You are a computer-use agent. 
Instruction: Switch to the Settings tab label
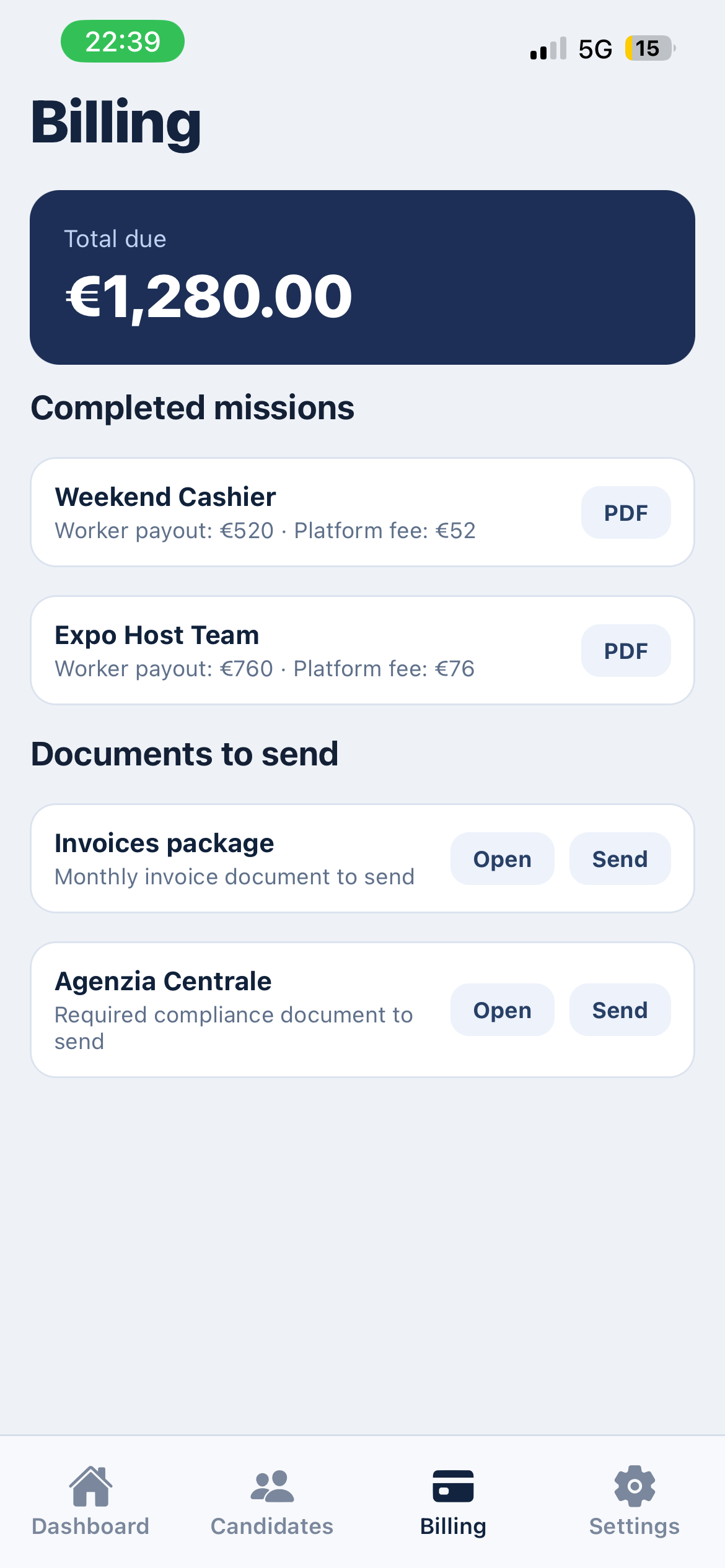pyautogui.click(x=635, y=1527)
